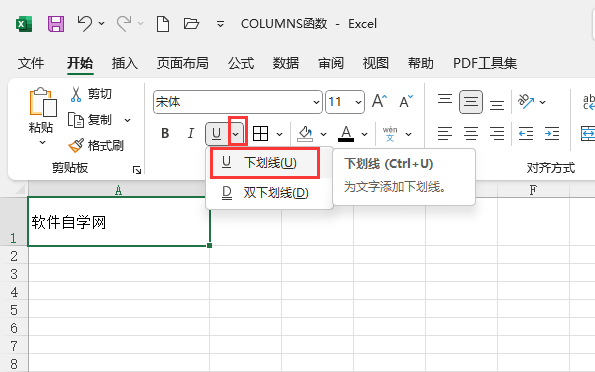Click the 复制 copy button

coord(90,120)
